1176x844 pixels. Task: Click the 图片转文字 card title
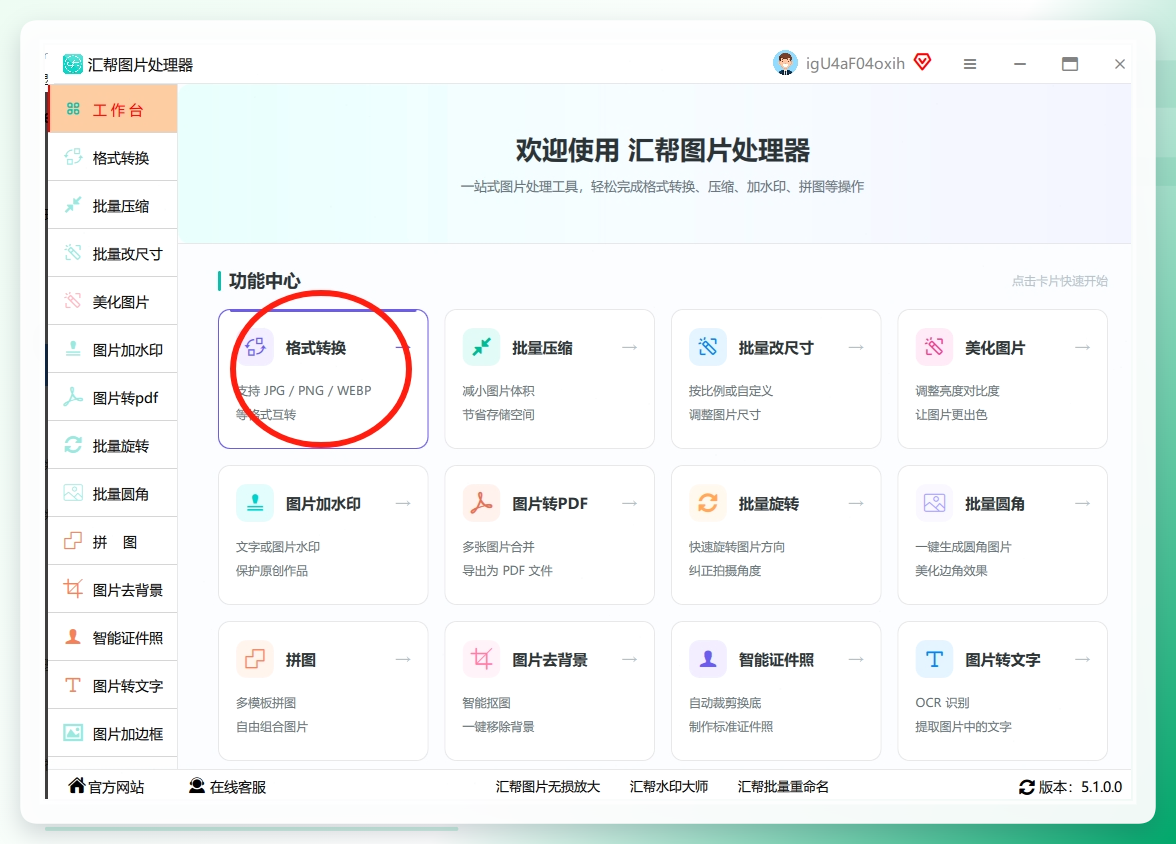point(1002,660)
